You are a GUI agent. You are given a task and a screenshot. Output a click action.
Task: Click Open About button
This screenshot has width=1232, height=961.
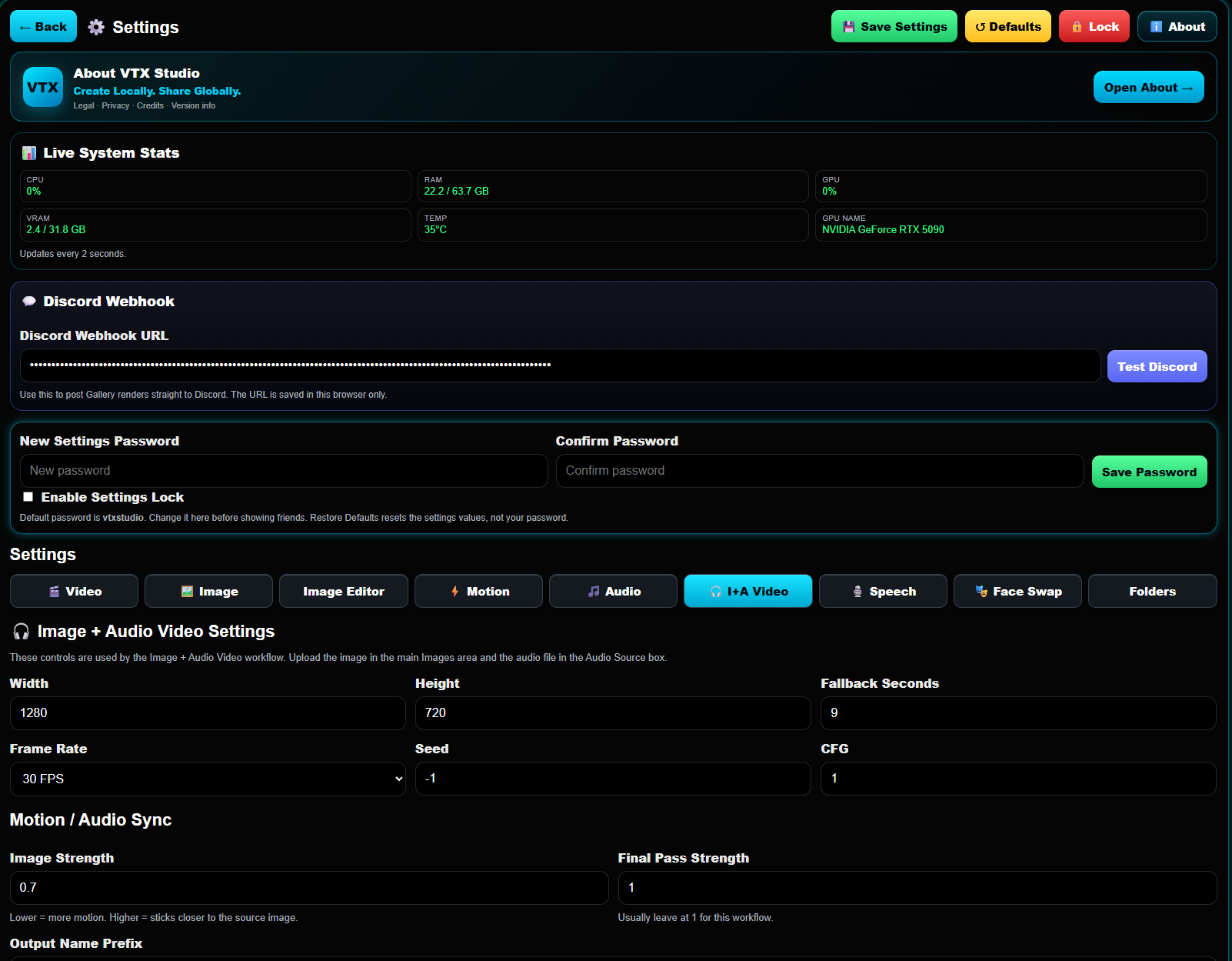pyautogui.click(x=1149, y=87)
